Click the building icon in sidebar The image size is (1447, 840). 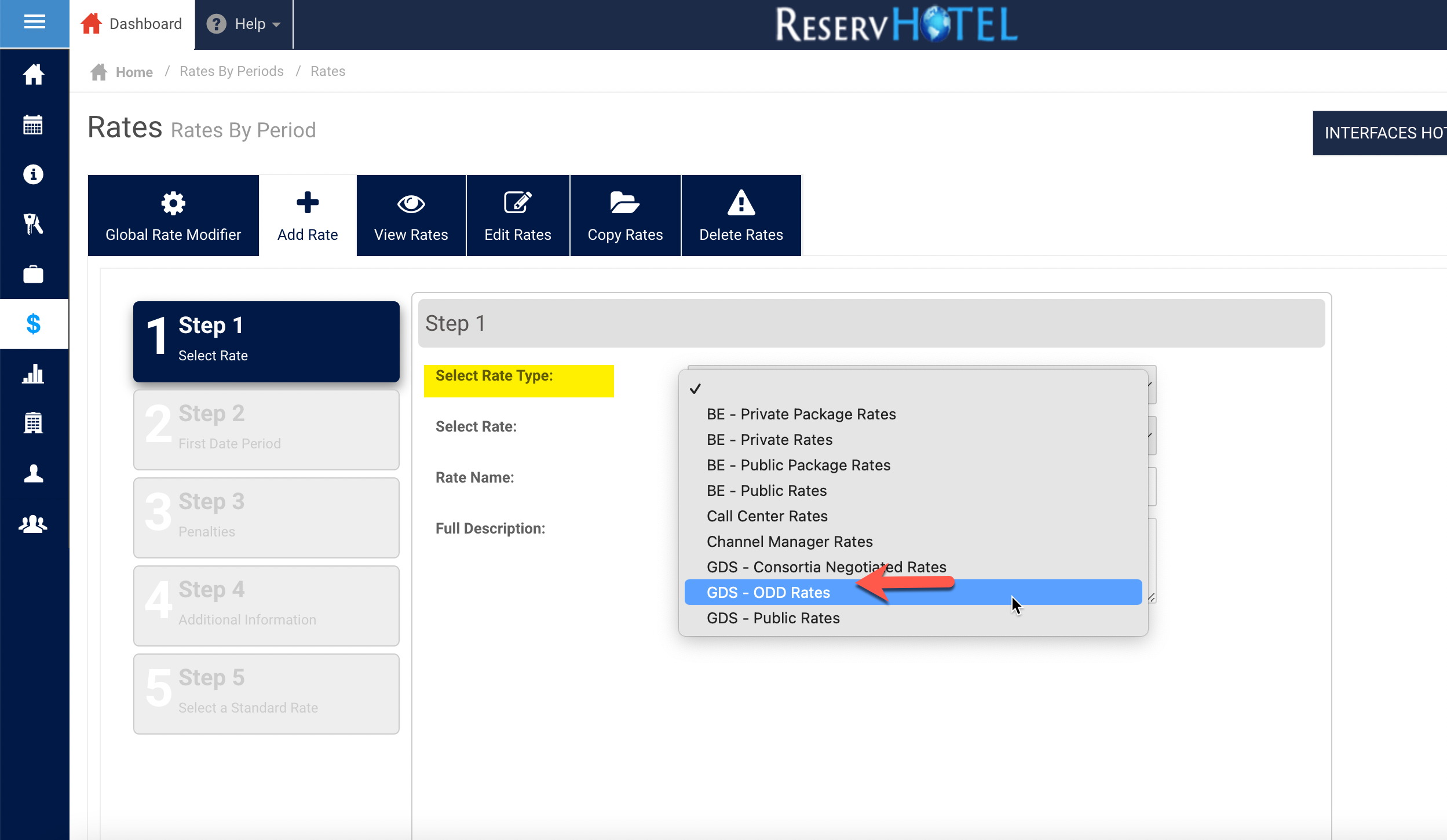point(33,423)
